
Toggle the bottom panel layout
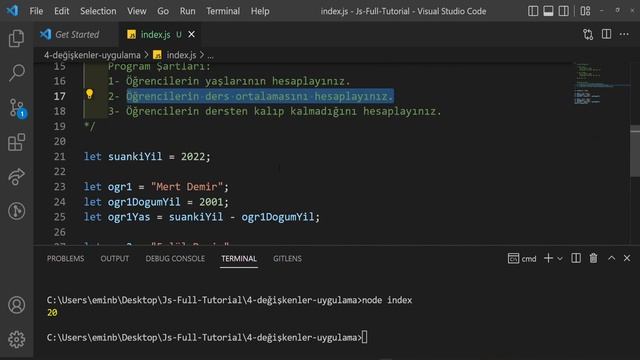[x=548, y=11]
